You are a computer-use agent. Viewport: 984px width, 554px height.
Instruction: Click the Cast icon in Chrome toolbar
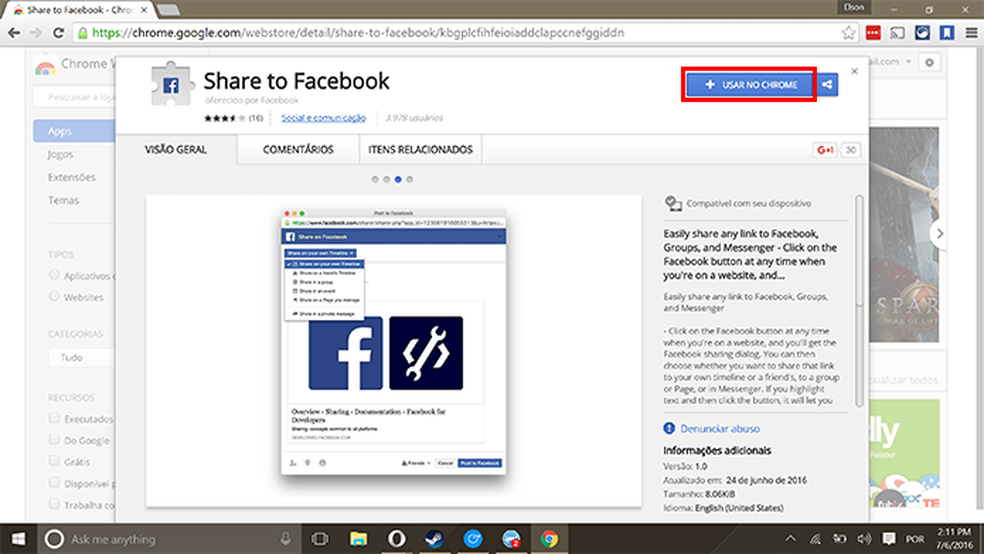point(897,33)
